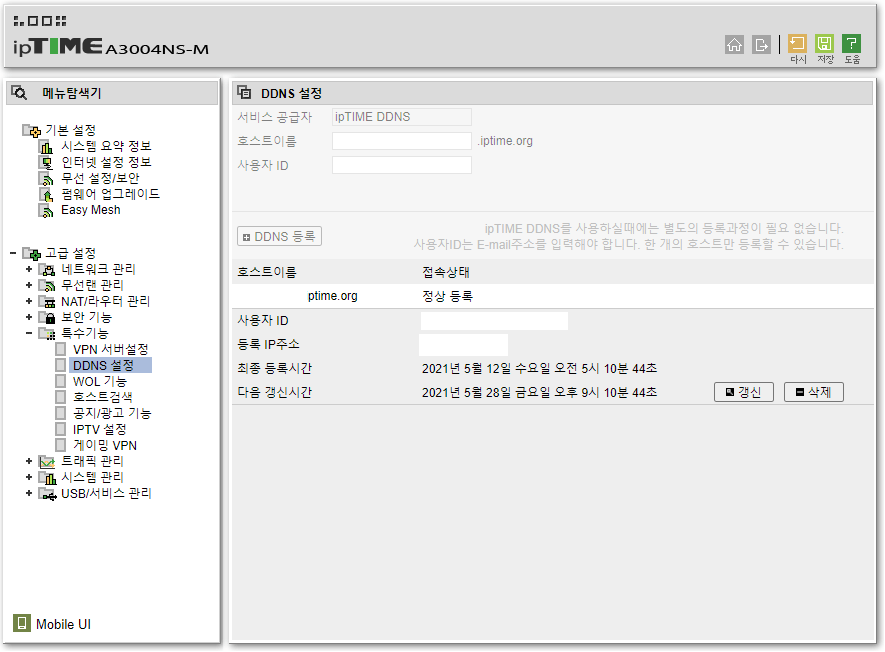Open 게이밍 VPN menu item
The height and width of the screenshot is (652, 885).
point(104,445)
